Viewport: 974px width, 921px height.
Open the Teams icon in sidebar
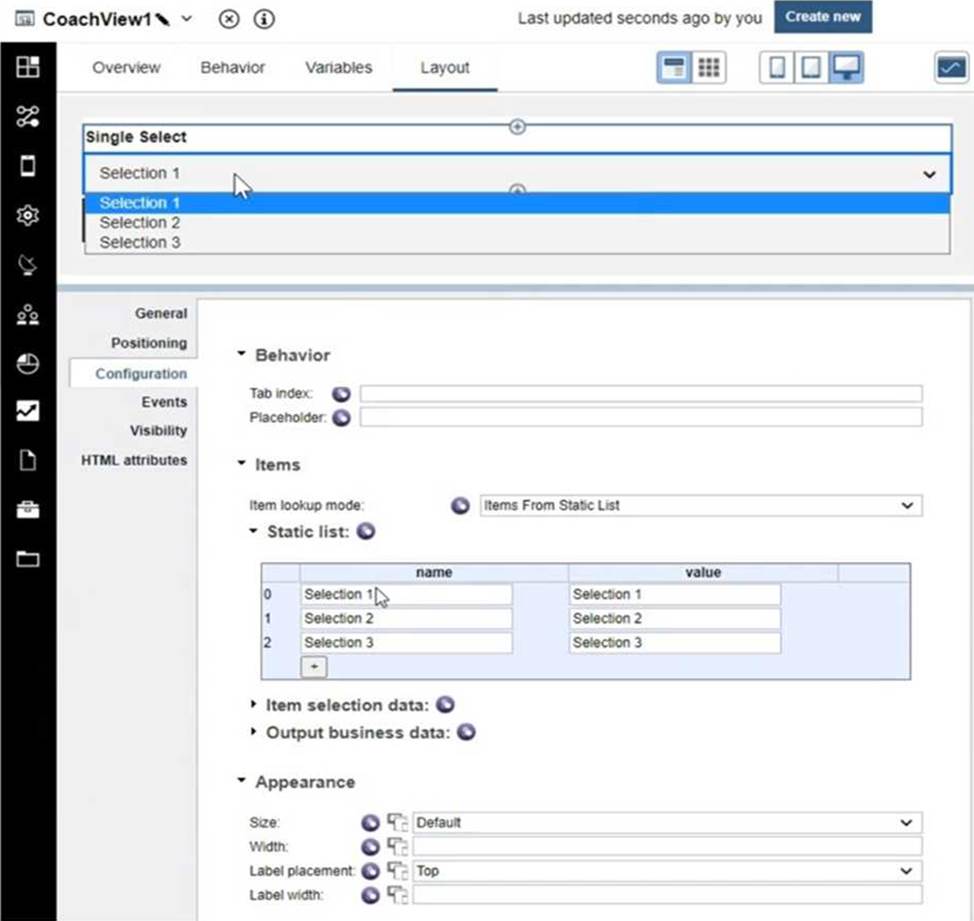[28, 314]
